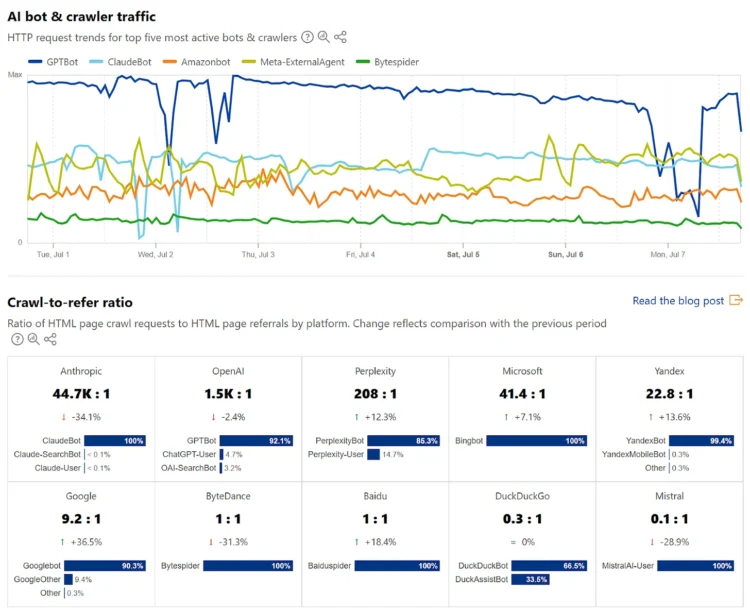Click the zoom icon for AI bot traffic chart
This screenshot has height=612, width=750.
[324, 37]
